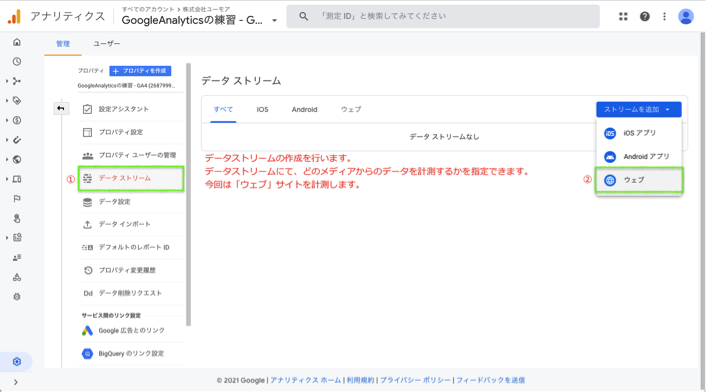
Task: Open プロパティ ユーザーの管理 in admin menu
Action: (x=131, y=155)
